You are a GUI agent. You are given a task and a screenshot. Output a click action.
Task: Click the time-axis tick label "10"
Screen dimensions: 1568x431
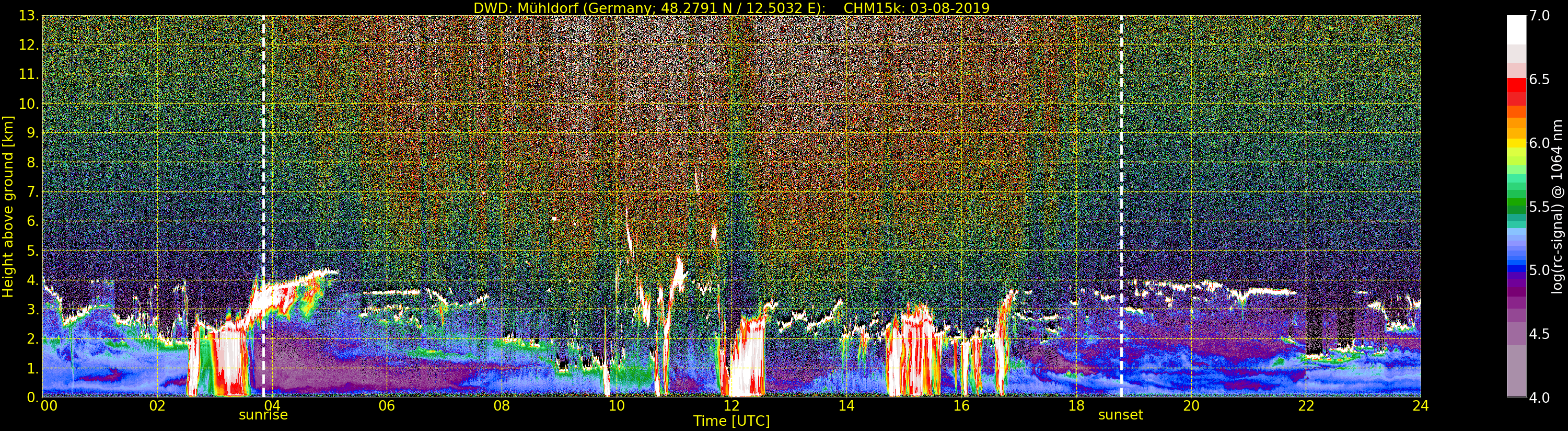(x=617, y=405)
